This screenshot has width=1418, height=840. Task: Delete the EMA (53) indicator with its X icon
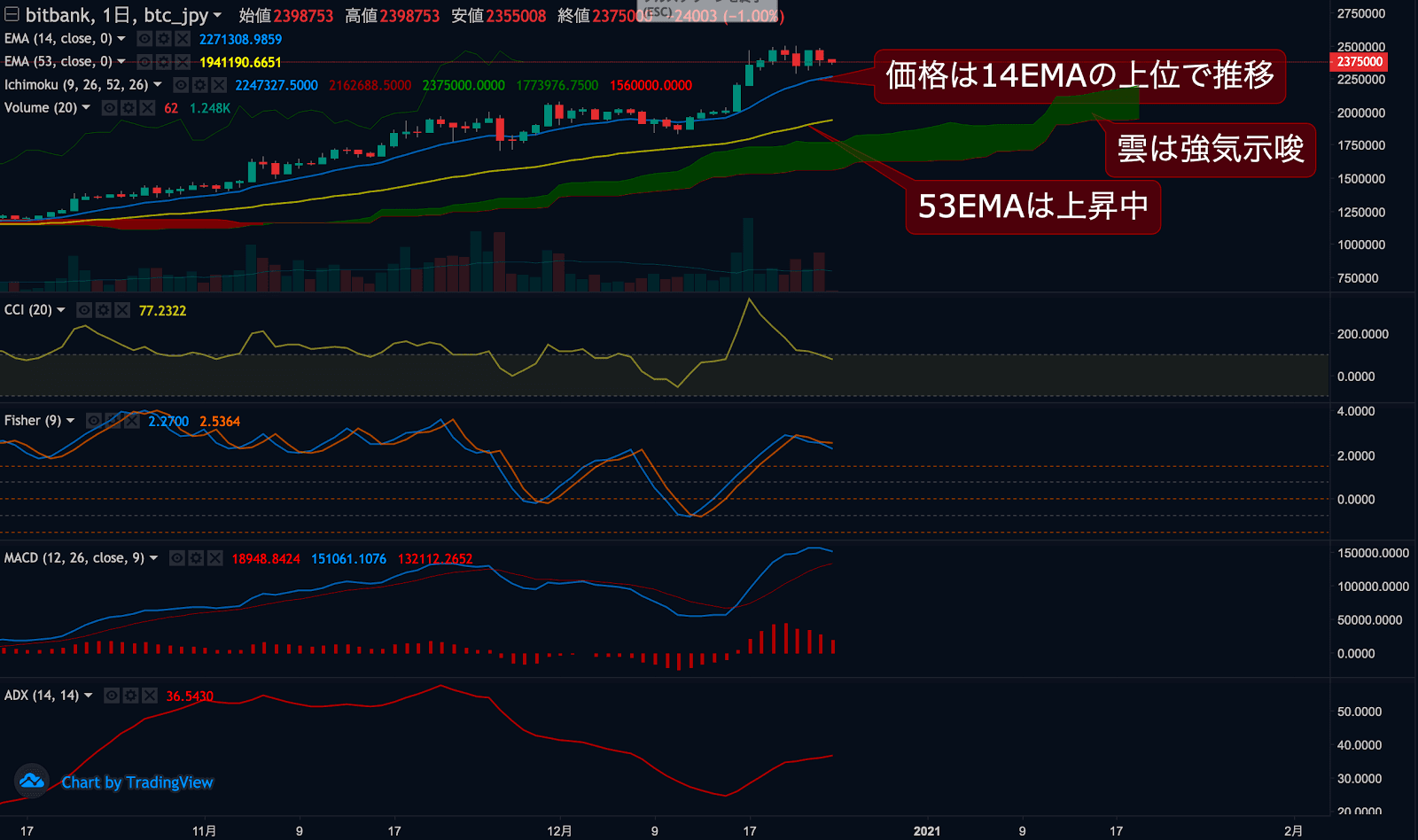coord(182,62)
